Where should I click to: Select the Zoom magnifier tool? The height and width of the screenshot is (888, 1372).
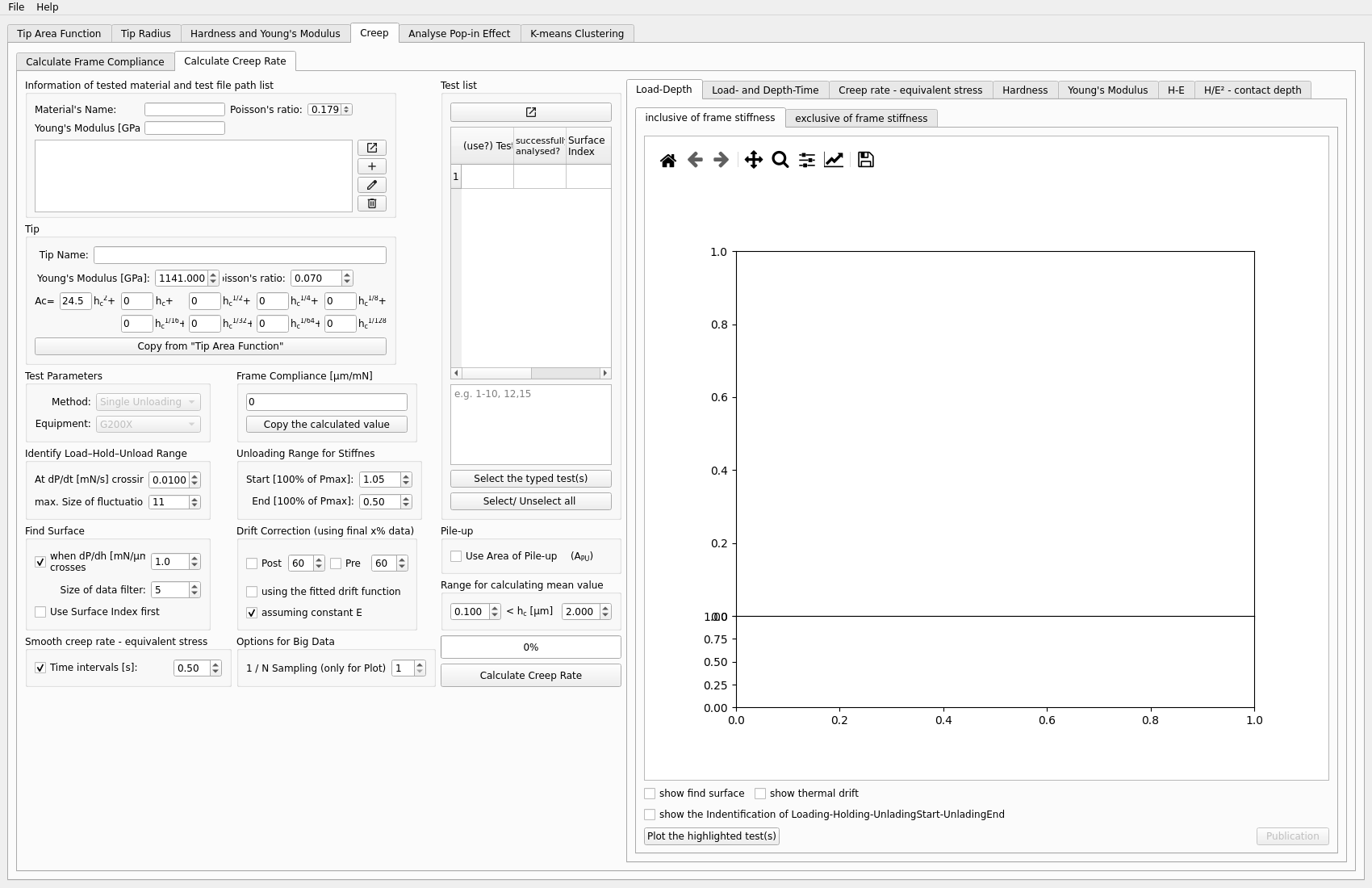(x=780, y=160)
